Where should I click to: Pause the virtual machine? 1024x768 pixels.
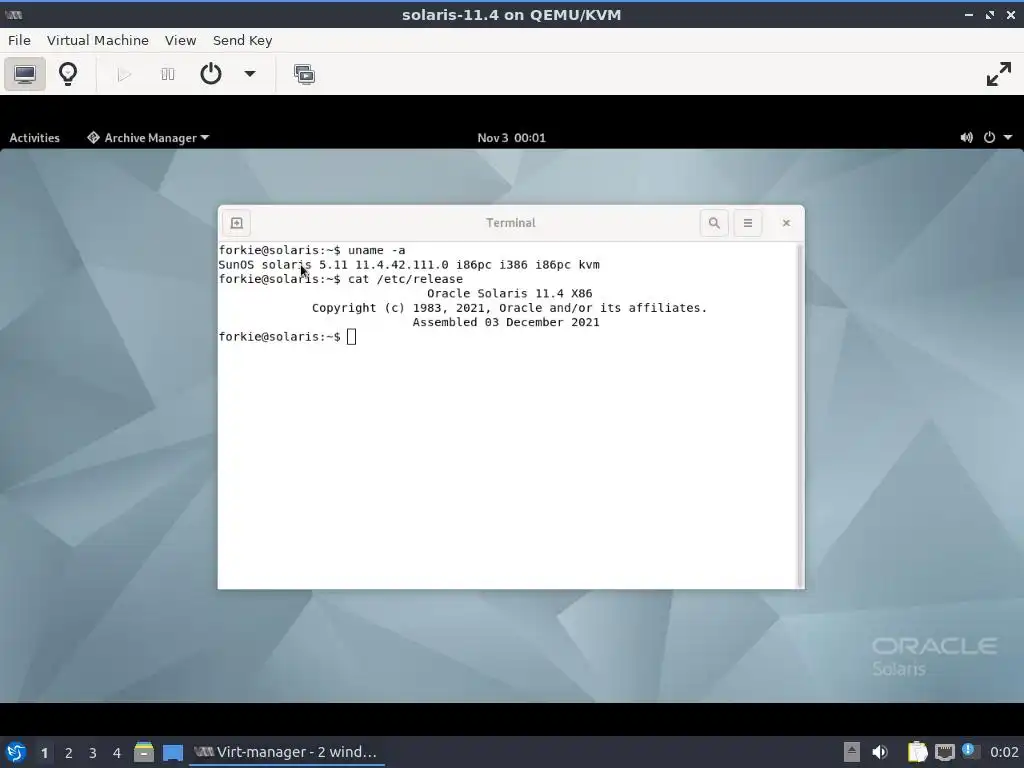click(x=168, y=74)
